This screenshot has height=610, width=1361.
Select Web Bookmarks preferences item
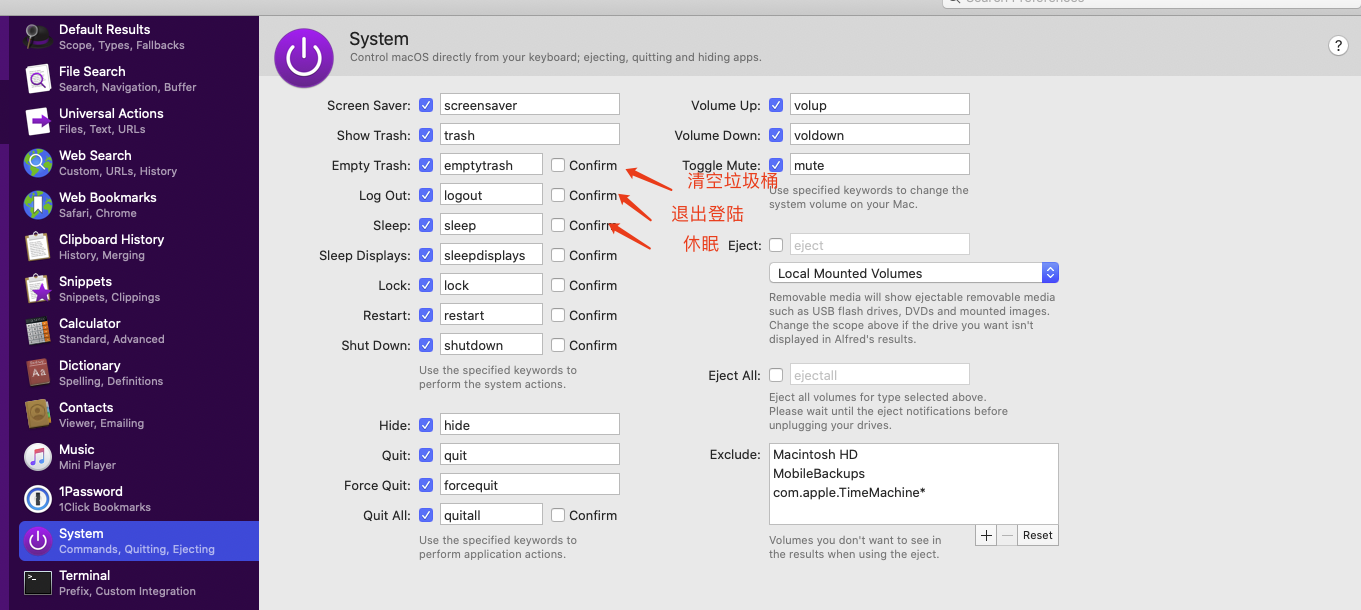pos(139,205)
